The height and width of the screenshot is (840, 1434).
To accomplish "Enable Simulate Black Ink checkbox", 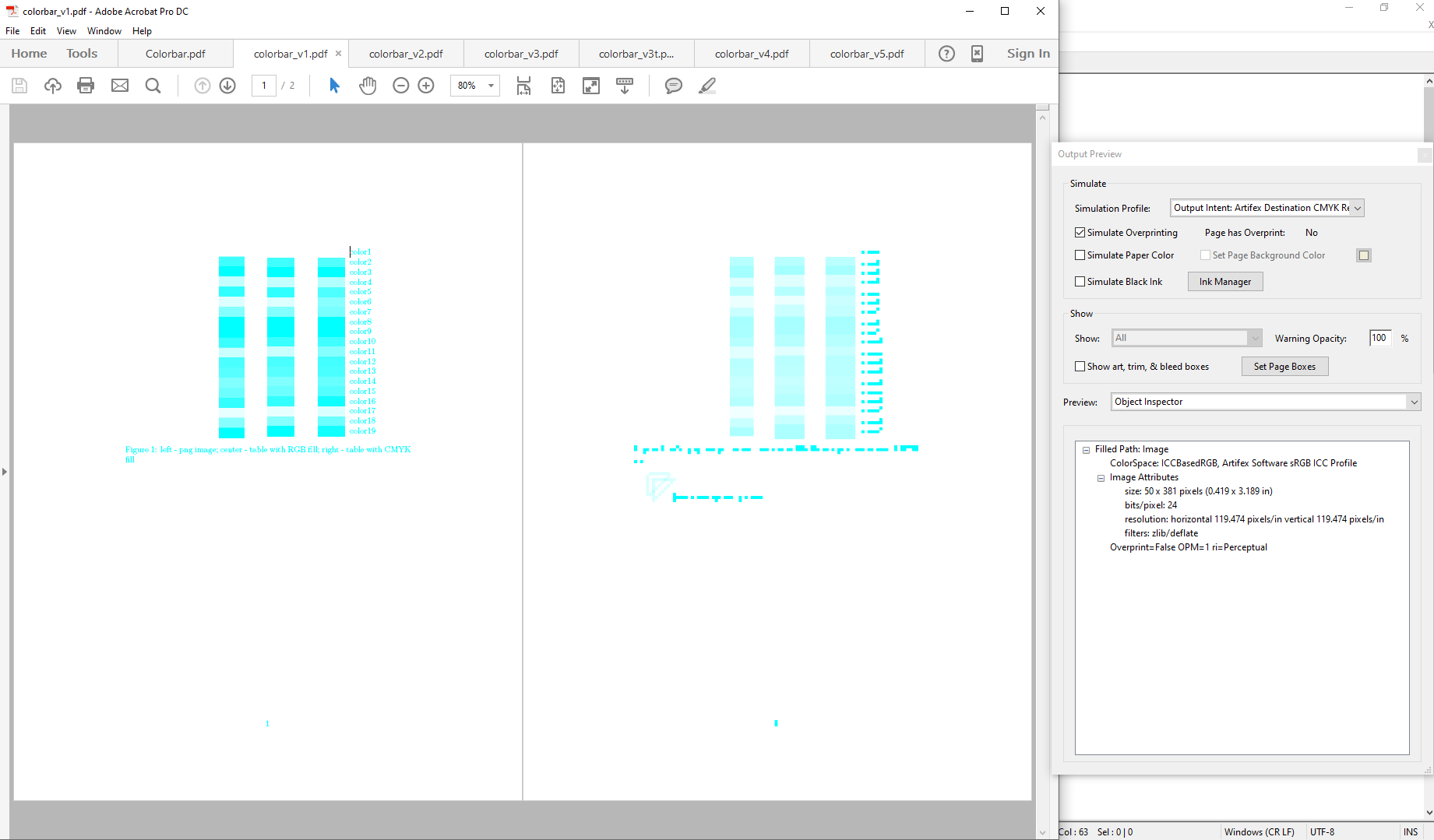I will click(x=1080, y=282).
